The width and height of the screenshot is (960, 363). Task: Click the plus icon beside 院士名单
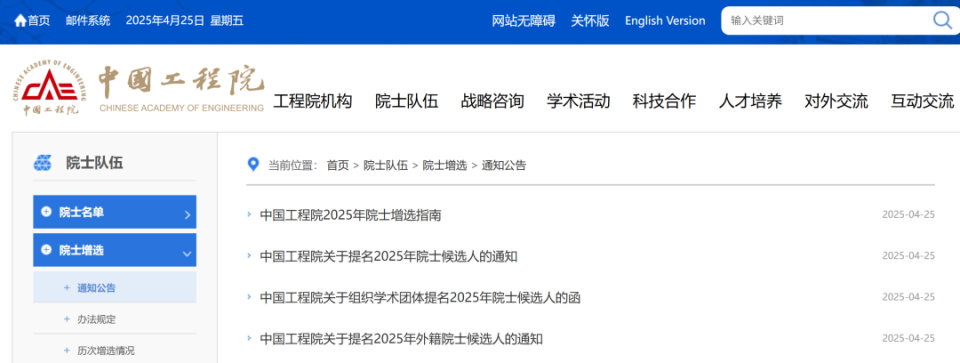click(x=46, y=212)
